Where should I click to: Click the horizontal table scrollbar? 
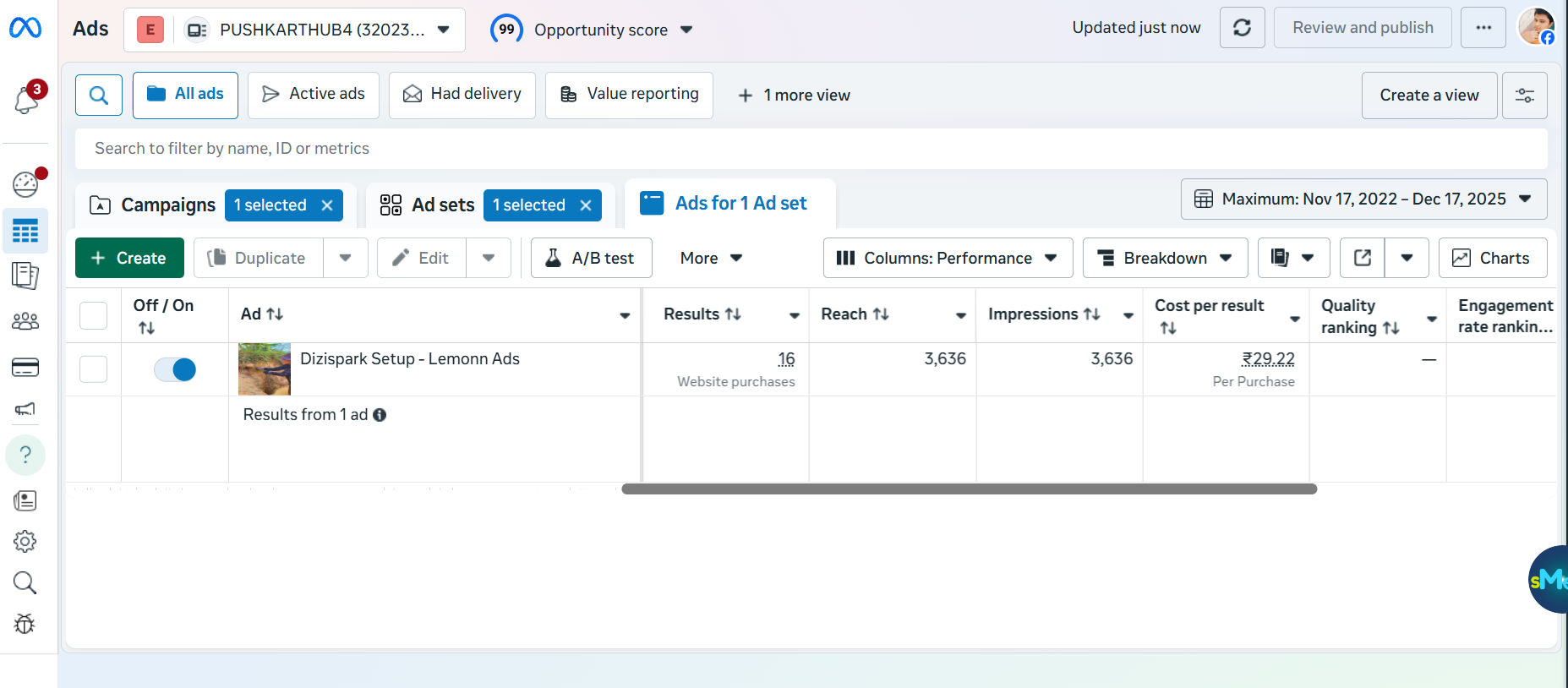(x=969, y=489)
